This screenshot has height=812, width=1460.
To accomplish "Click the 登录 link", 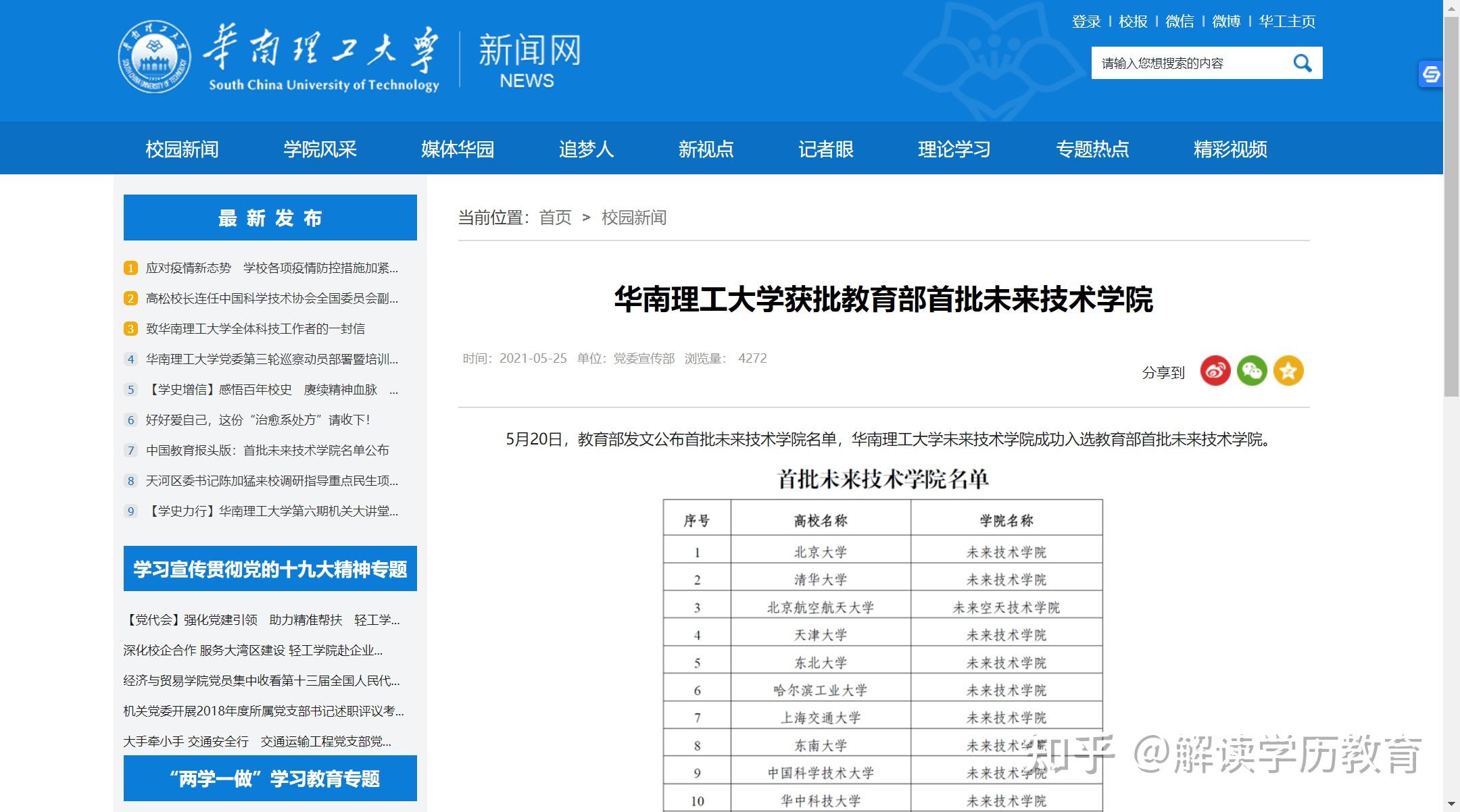I will tap(1086, 22).
